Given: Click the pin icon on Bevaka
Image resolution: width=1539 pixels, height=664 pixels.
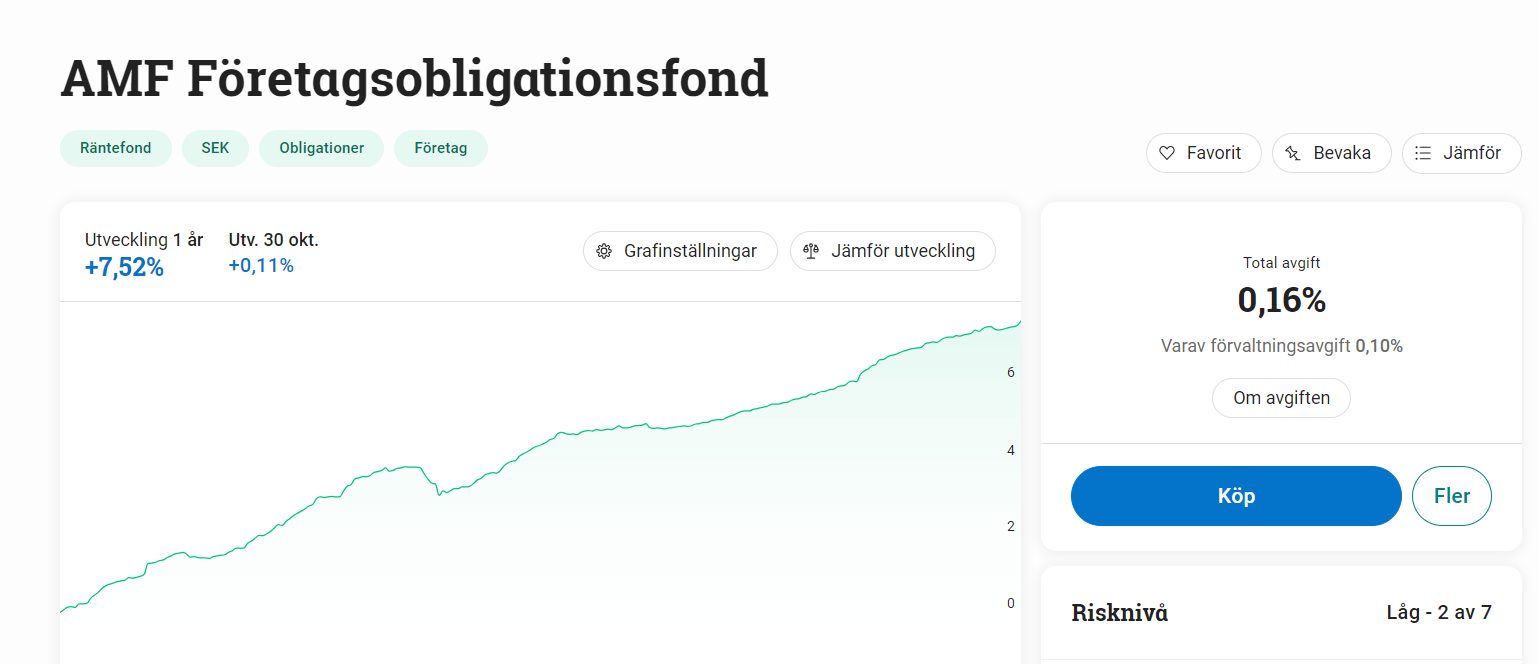Looking at the screenshot, I should click(x=1293, y=153).
